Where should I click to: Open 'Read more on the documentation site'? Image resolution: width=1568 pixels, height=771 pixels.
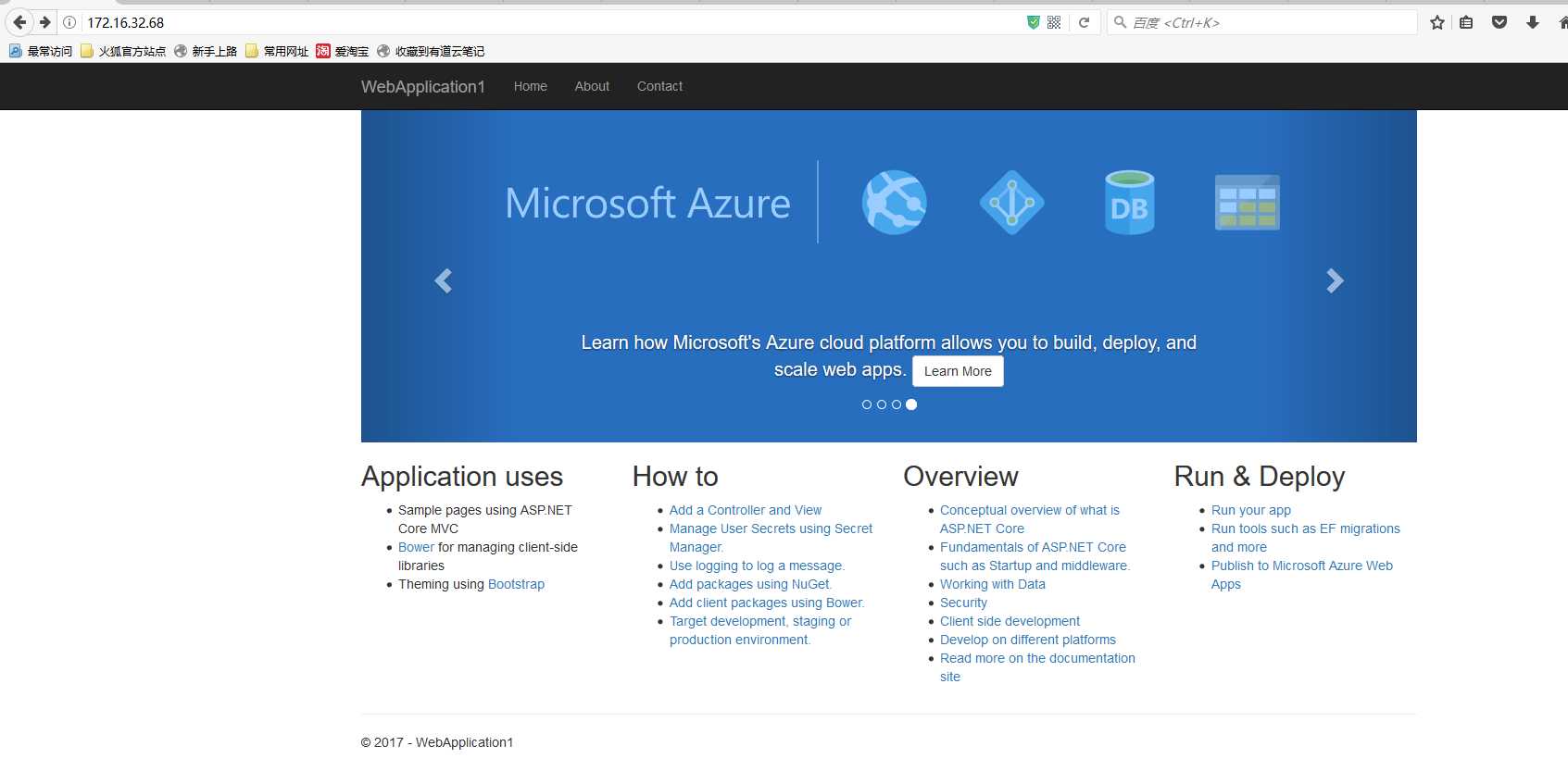[1037, 667]
